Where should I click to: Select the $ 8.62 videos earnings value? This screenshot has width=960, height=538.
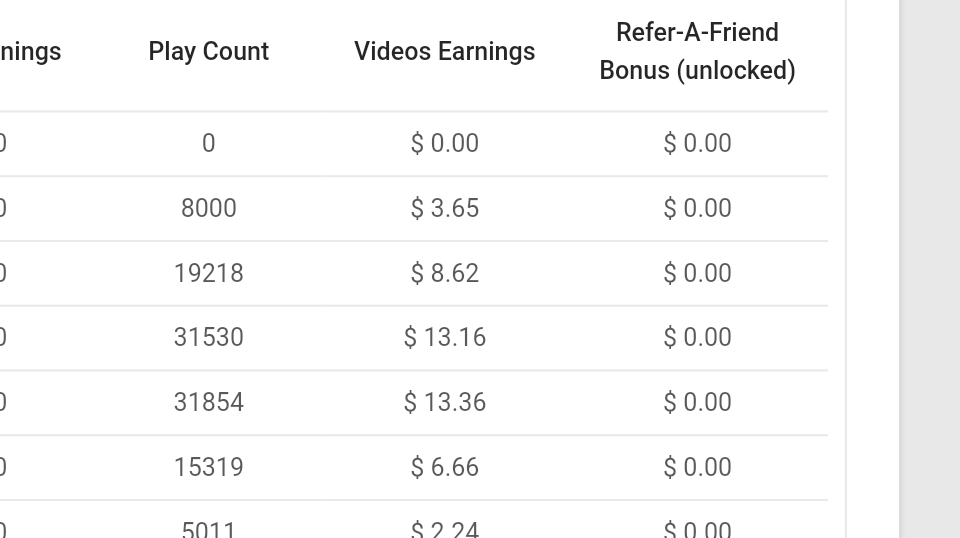tap(444, 273)
